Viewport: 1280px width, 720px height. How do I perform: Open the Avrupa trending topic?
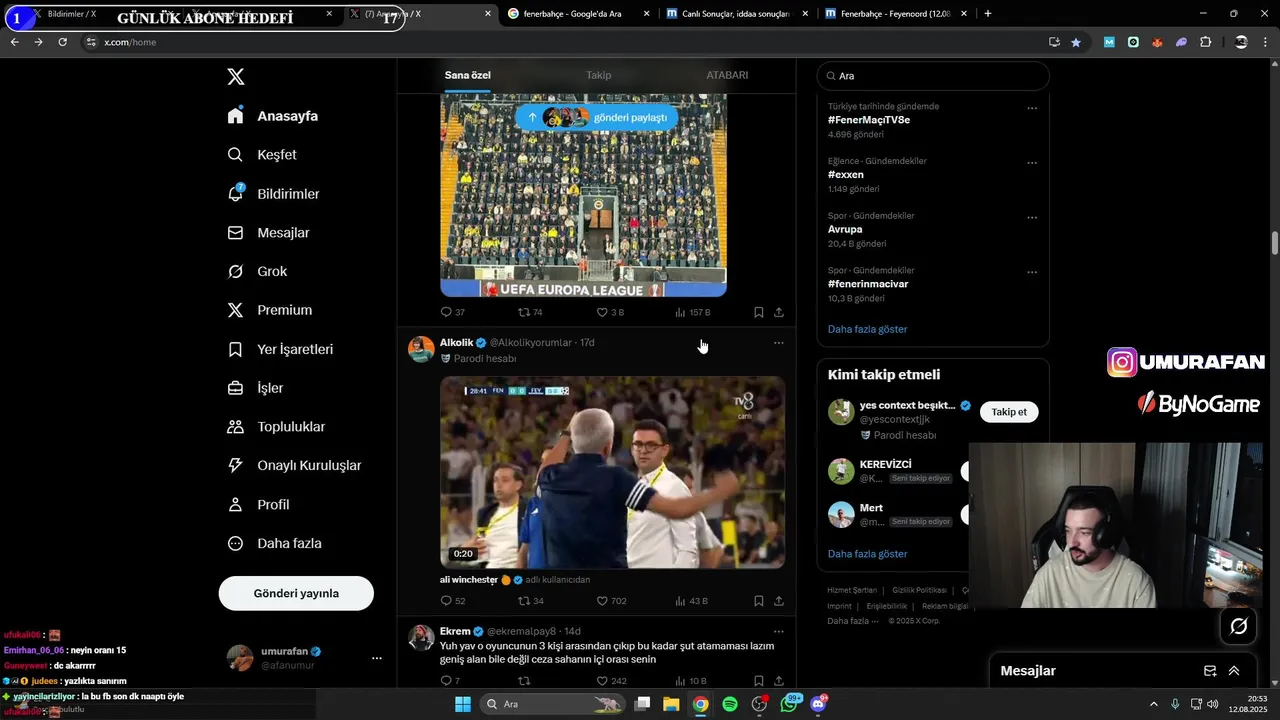point(845,229)
